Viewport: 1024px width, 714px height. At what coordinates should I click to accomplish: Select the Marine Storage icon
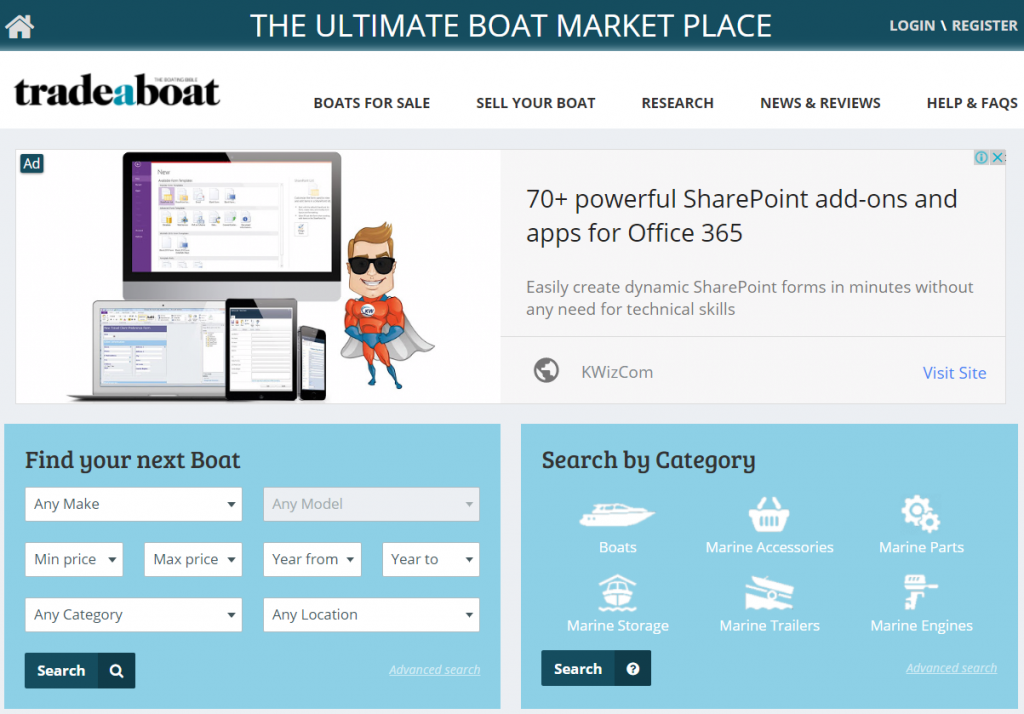click(617, 592)
